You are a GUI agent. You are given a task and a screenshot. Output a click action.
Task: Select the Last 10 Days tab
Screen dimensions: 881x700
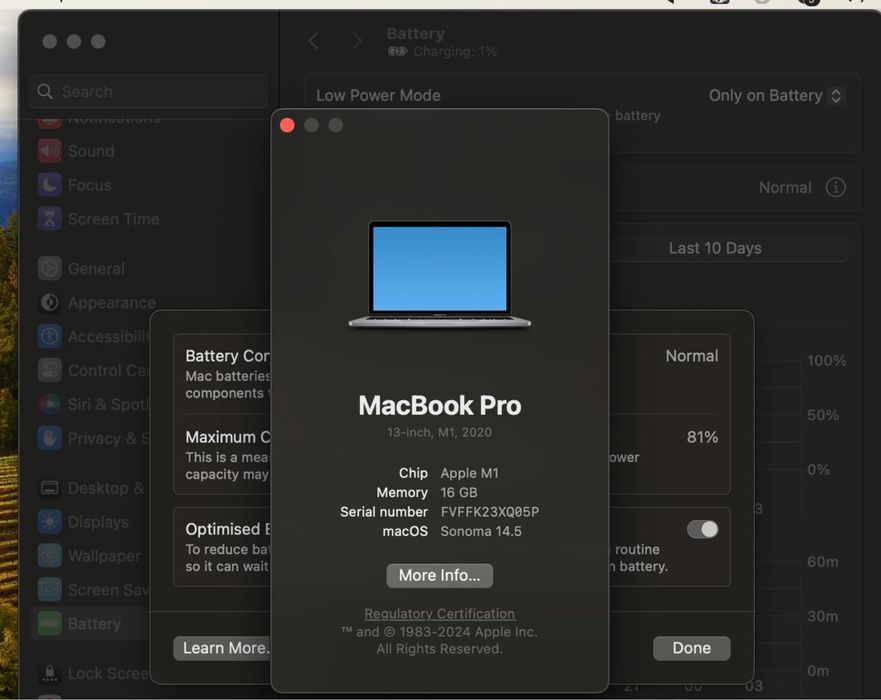point(715,248)
